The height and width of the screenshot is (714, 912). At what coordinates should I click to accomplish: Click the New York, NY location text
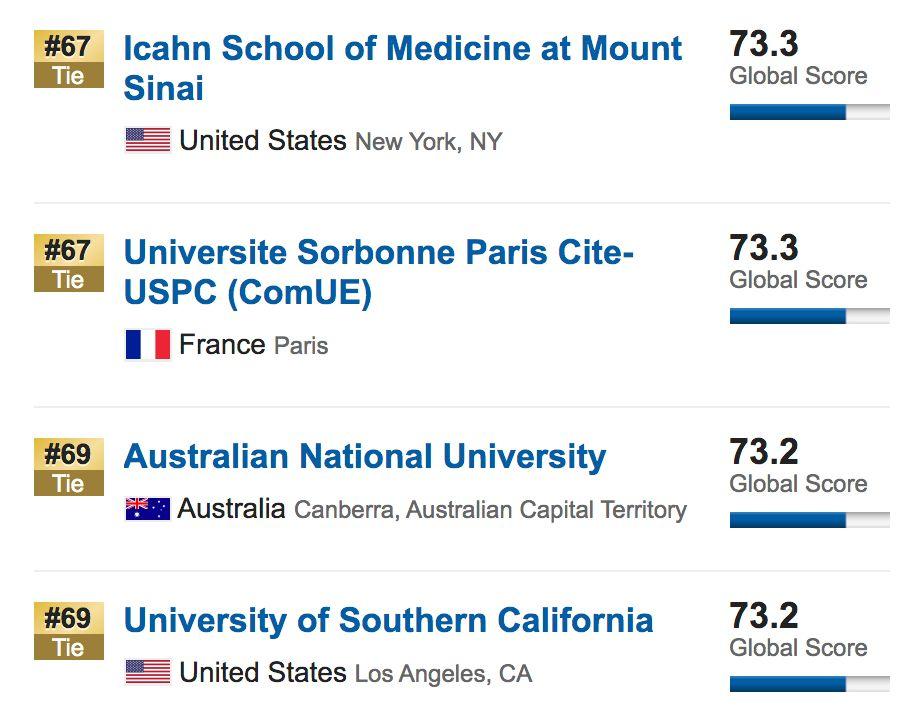(429, 142)
